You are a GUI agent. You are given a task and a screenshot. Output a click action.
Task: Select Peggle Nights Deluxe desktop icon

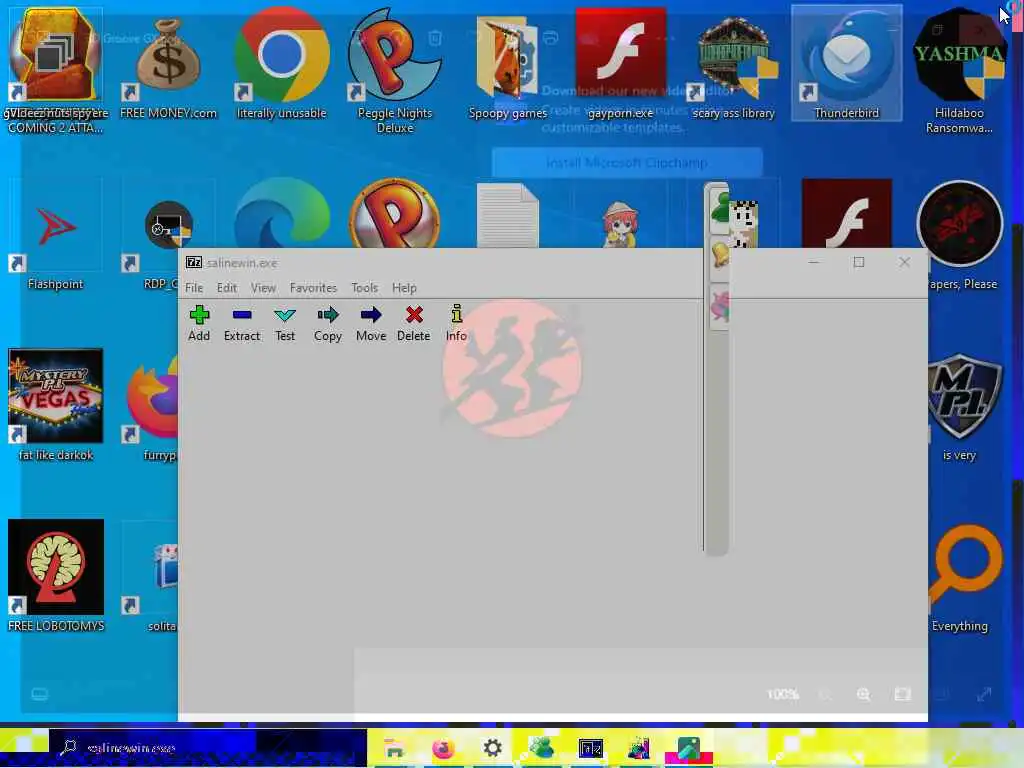[x=395, y=71]
